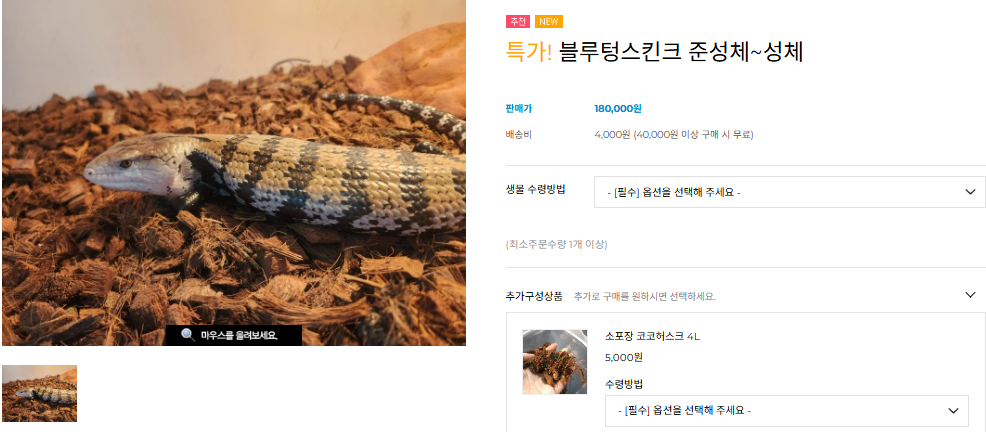Click the 최소주문수량 1개 이상 notice

pos(557,245)
